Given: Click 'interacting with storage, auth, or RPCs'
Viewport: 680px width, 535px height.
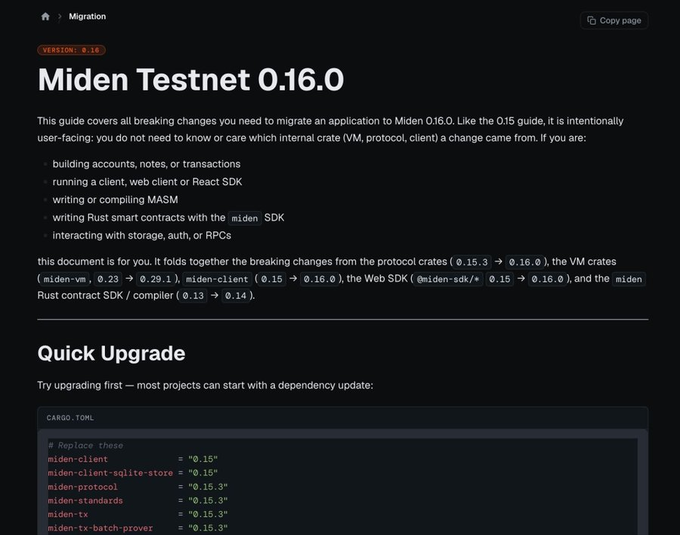Looking at the screenshot, I should (x=141, y=235).
